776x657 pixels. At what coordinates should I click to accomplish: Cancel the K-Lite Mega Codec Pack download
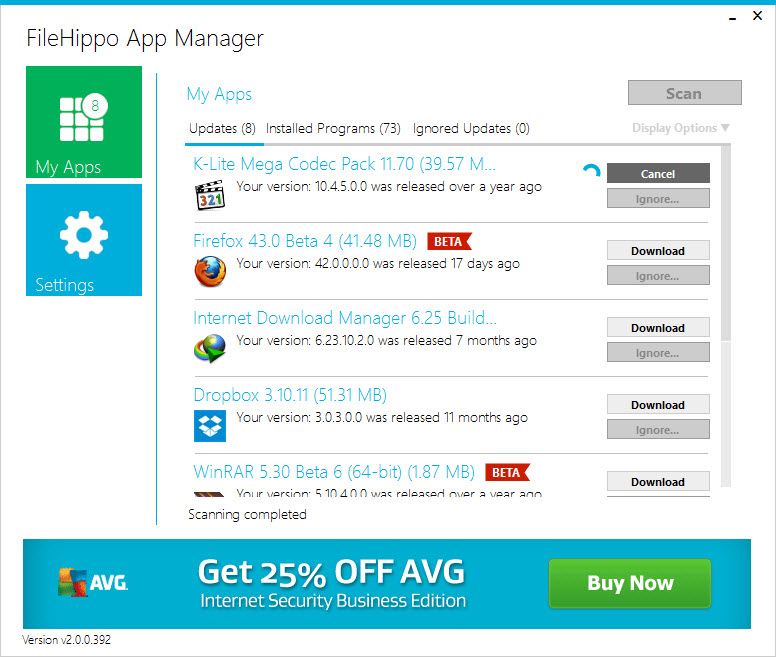tap(658, 174)
